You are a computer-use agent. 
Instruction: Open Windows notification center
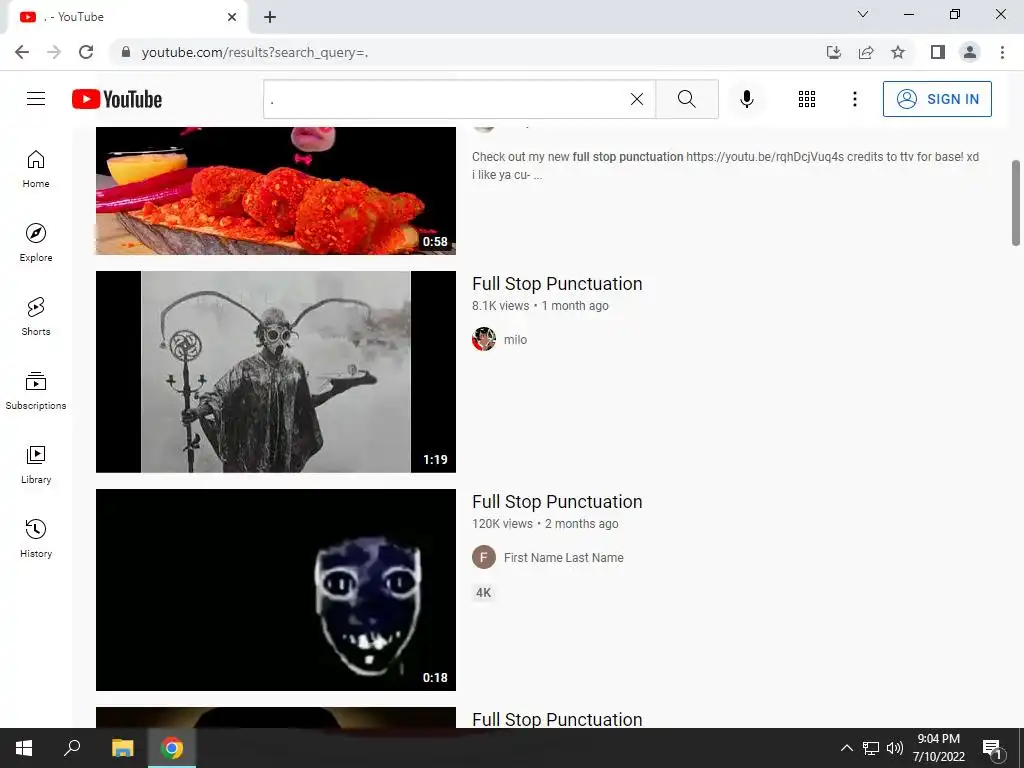pos(992,749)
